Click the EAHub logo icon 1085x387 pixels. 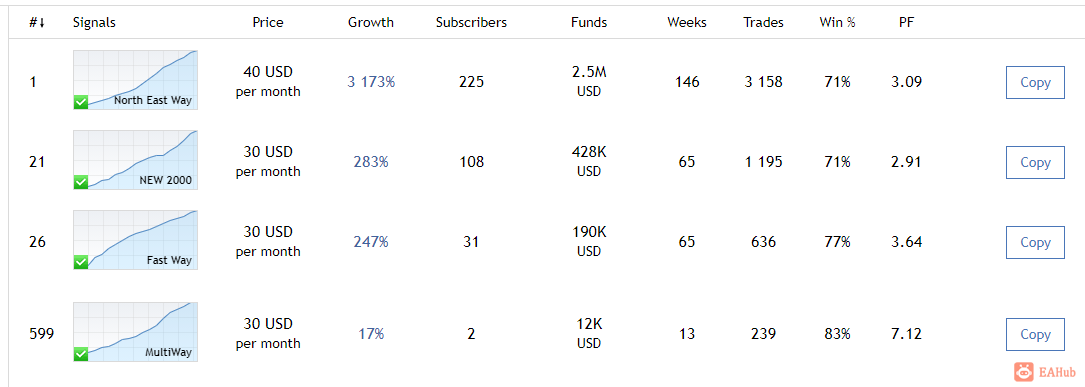pos(1023,372)
